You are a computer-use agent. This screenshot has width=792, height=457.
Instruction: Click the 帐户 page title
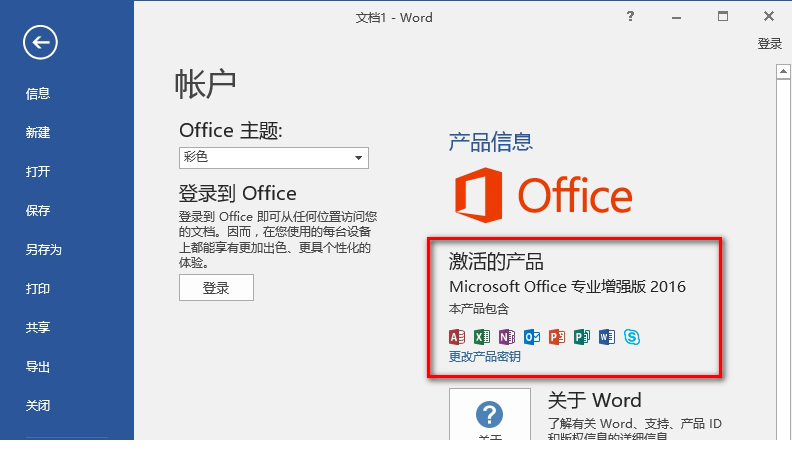coord(206,84)
